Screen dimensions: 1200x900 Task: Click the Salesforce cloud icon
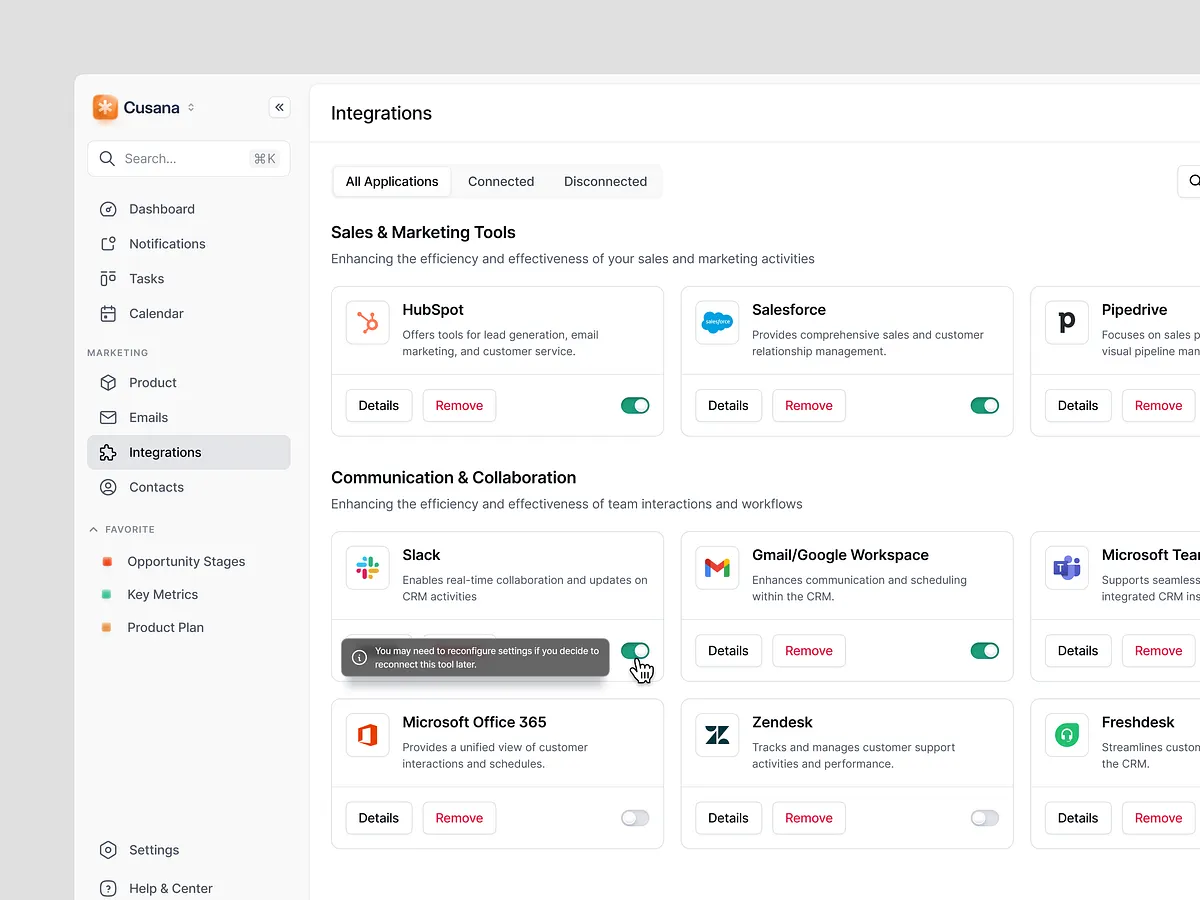coord(717,322)
